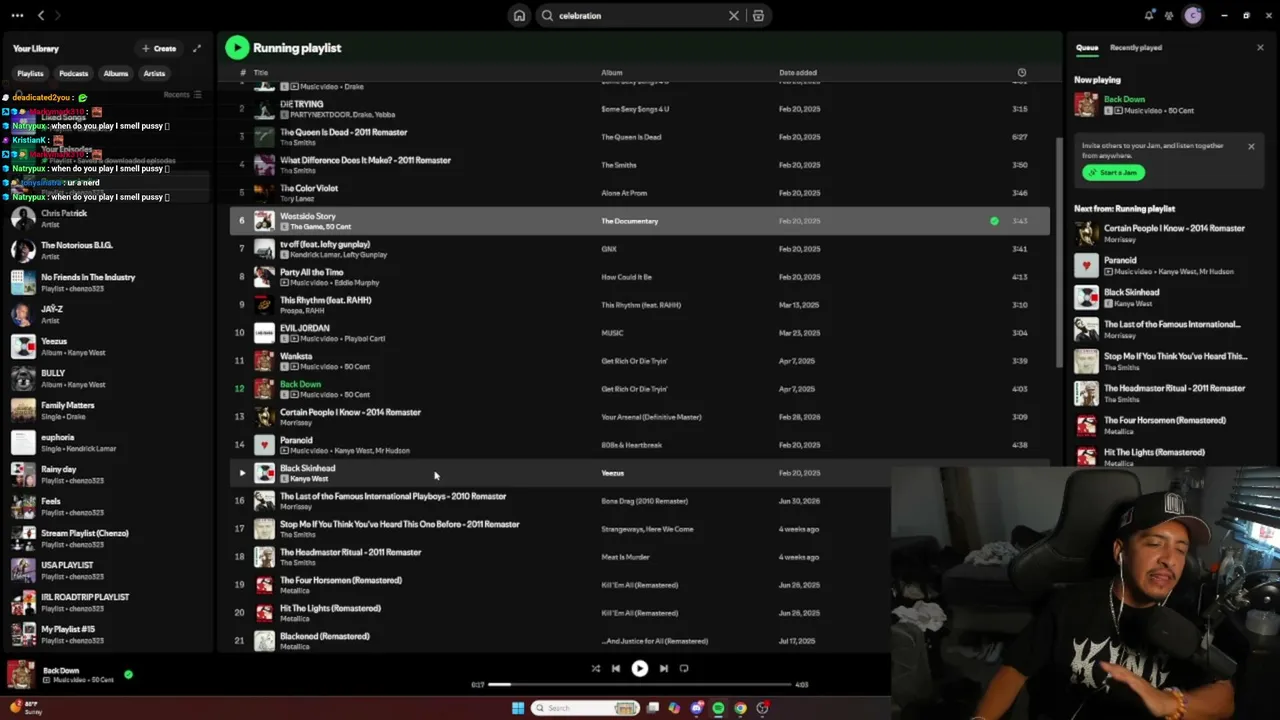Open Copilot from the taskbar

coord(675,708)
